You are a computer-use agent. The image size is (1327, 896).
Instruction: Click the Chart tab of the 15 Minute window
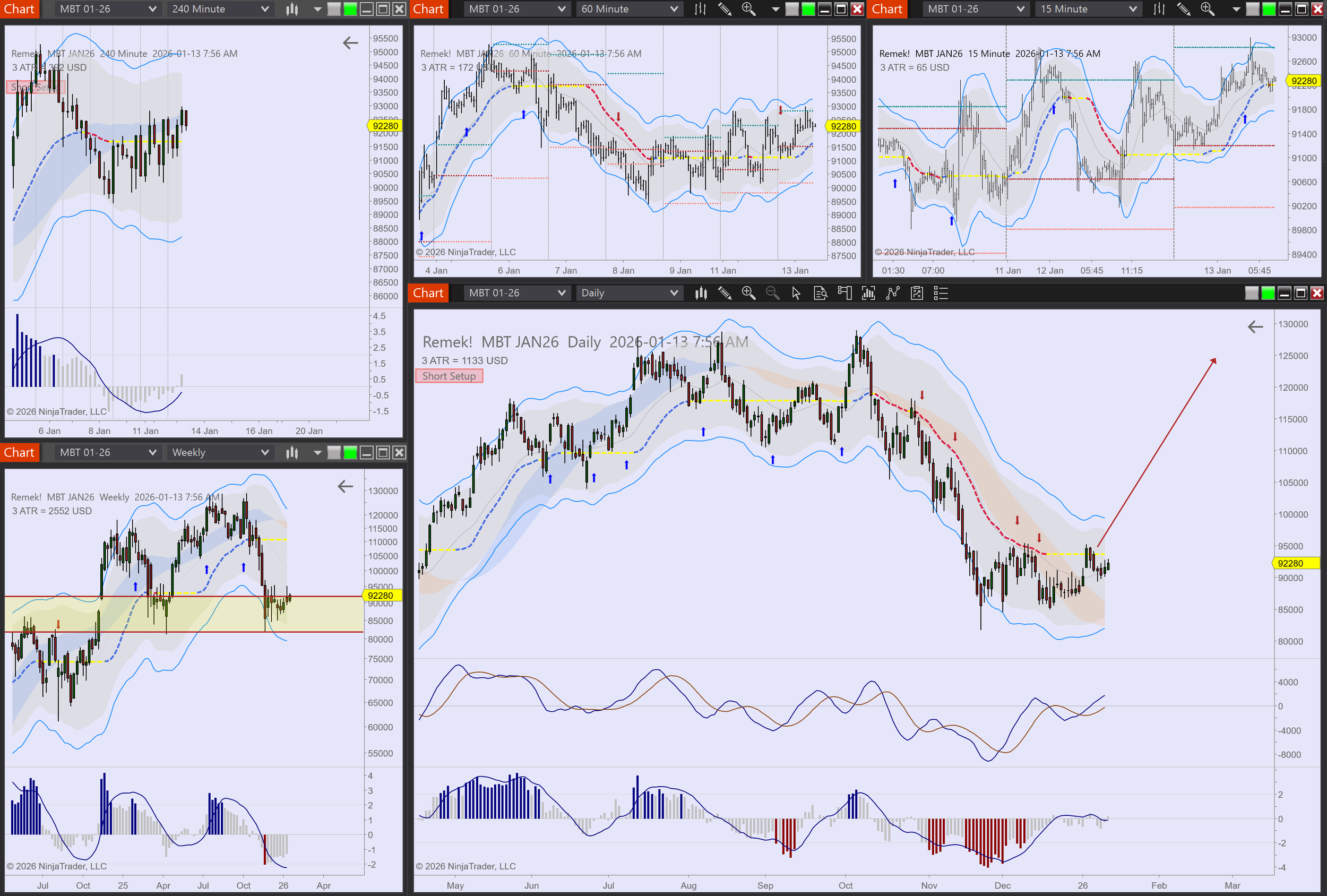point(887,9)
